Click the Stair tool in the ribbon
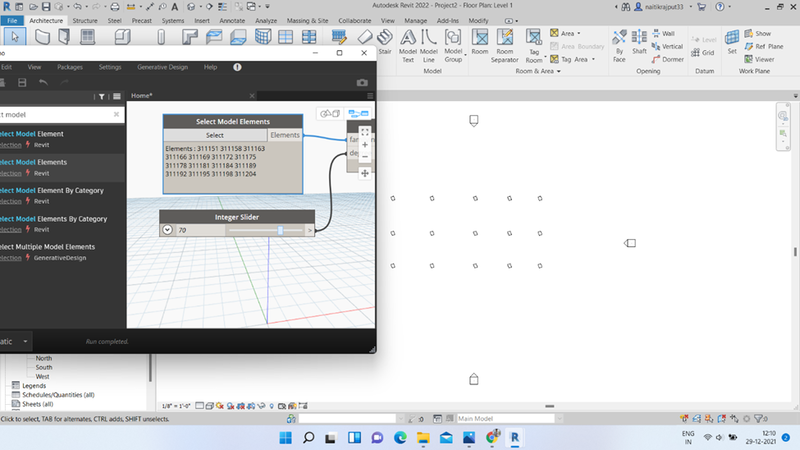 (x=385, y=42)
